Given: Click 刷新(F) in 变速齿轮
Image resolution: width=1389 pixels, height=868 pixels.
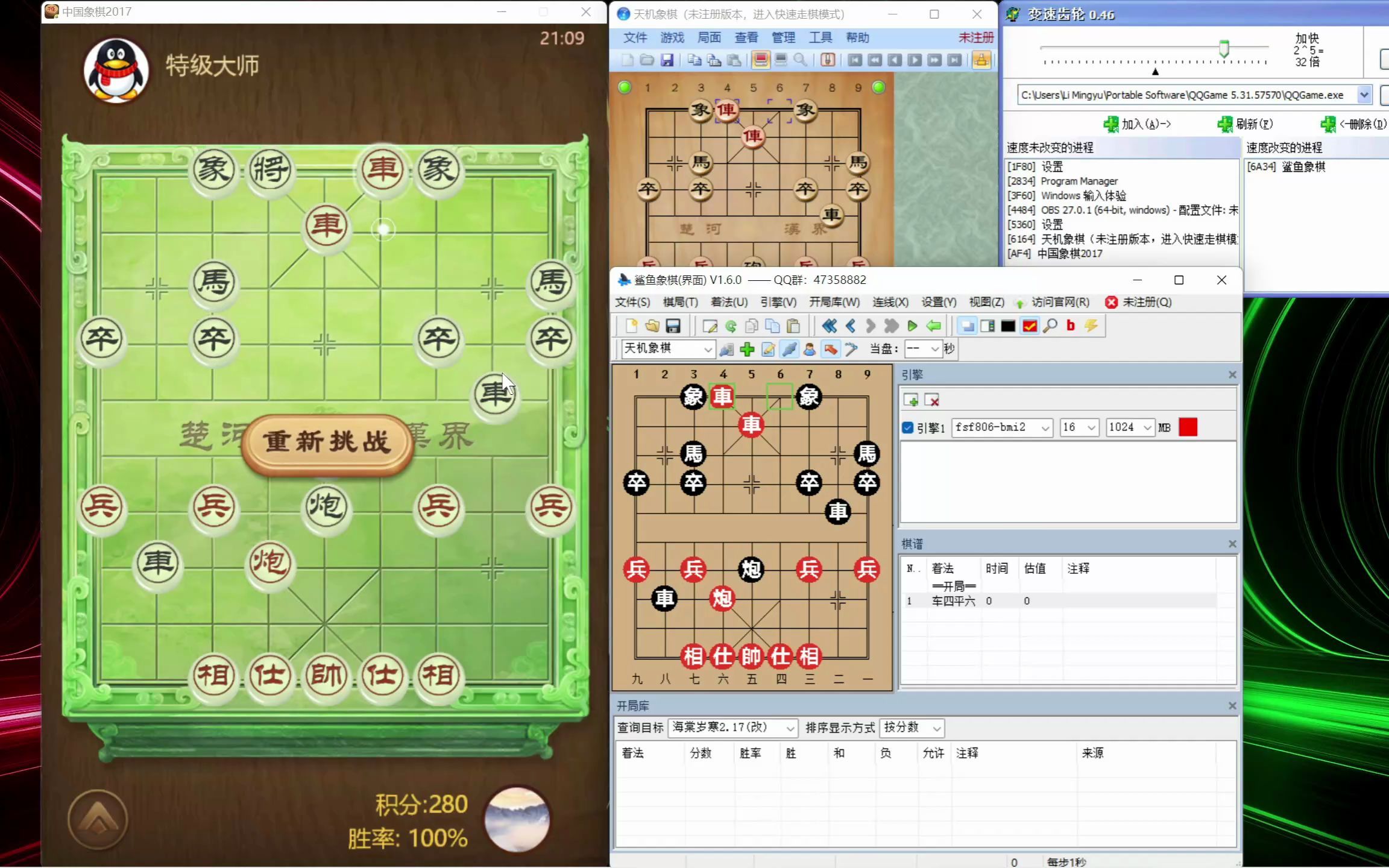Looking at the screenshot, I should pos(1246,124).
